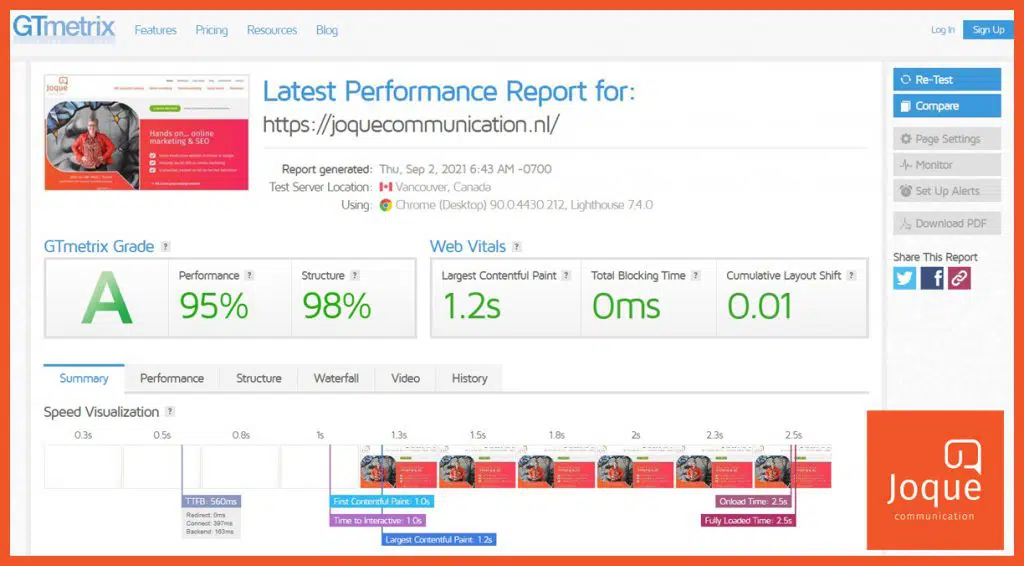Click the Time to Interactive marker label

377,520
